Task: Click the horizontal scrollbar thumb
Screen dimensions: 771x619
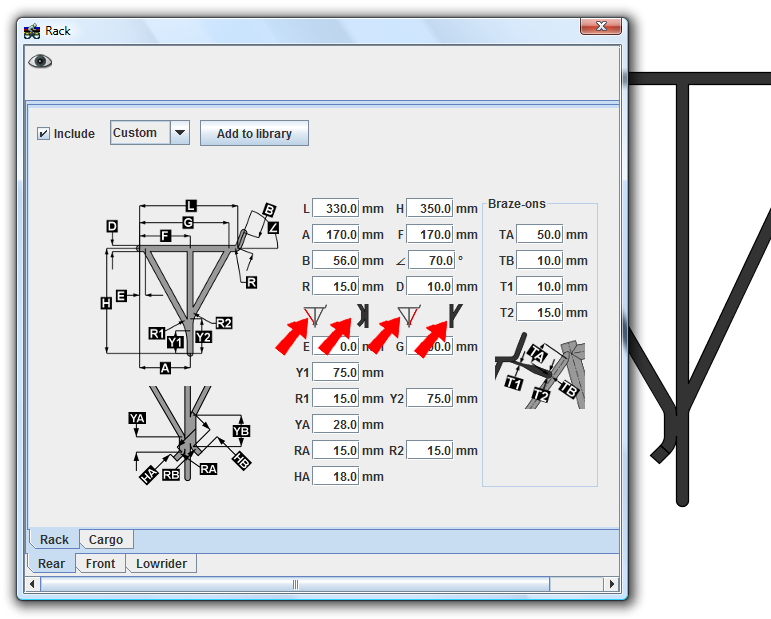Action: (x=295, y=584)
